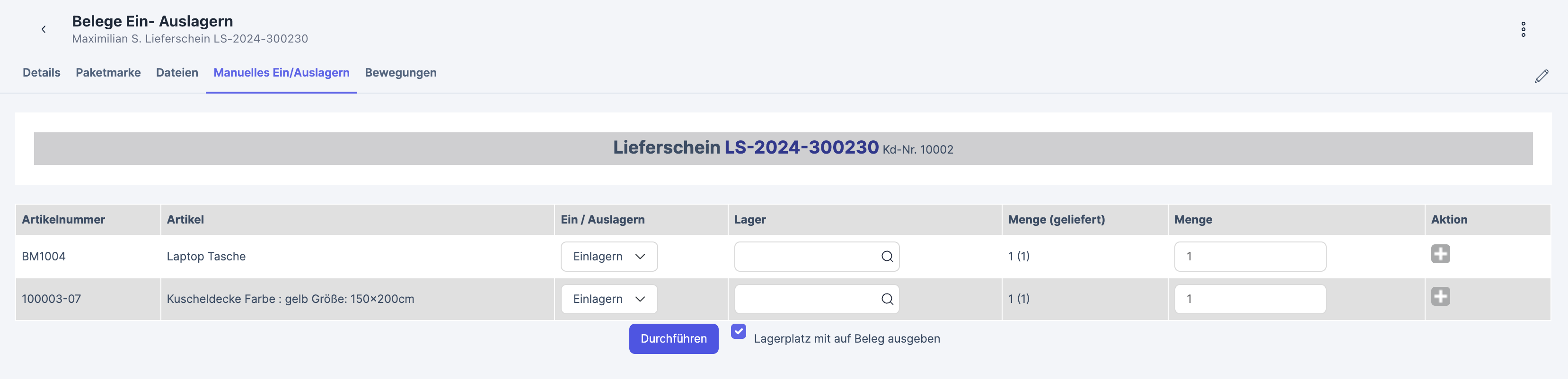Open Einlagern dropdown for Kuscheldecke
1568x379 pixels.
[x=608, y=299]
